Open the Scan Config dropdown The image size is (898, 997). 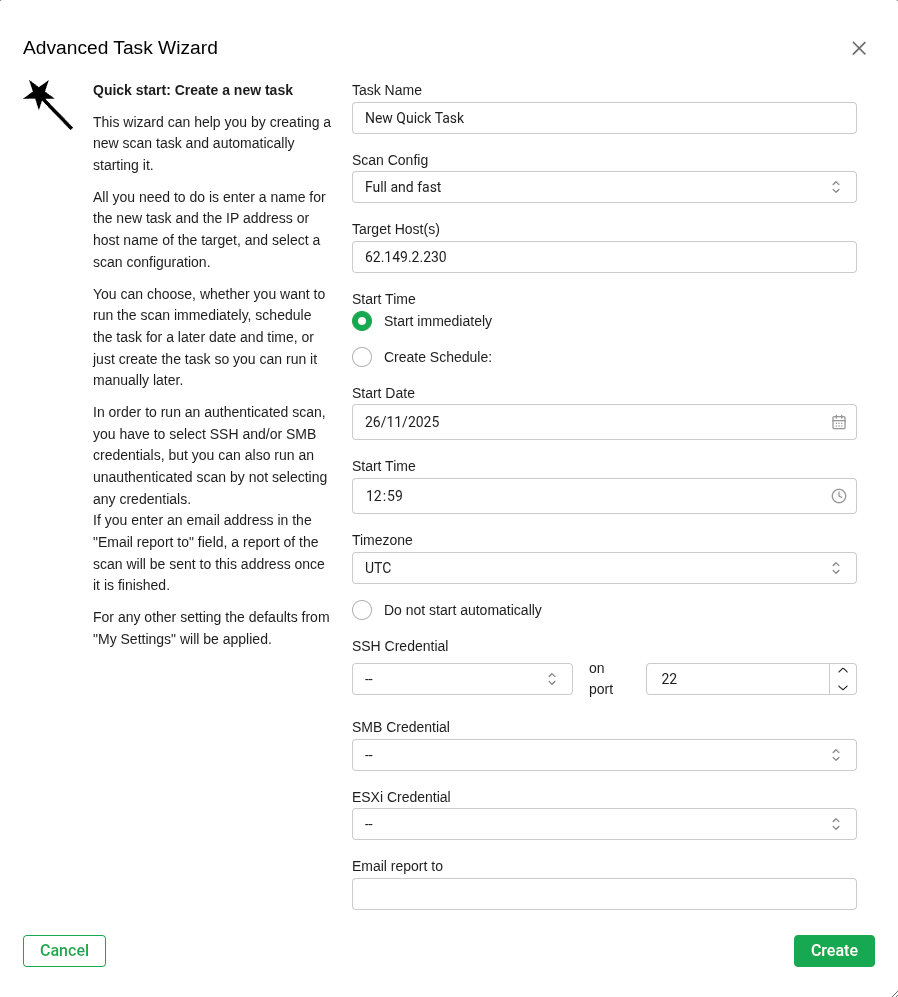[x=604, y=187]
